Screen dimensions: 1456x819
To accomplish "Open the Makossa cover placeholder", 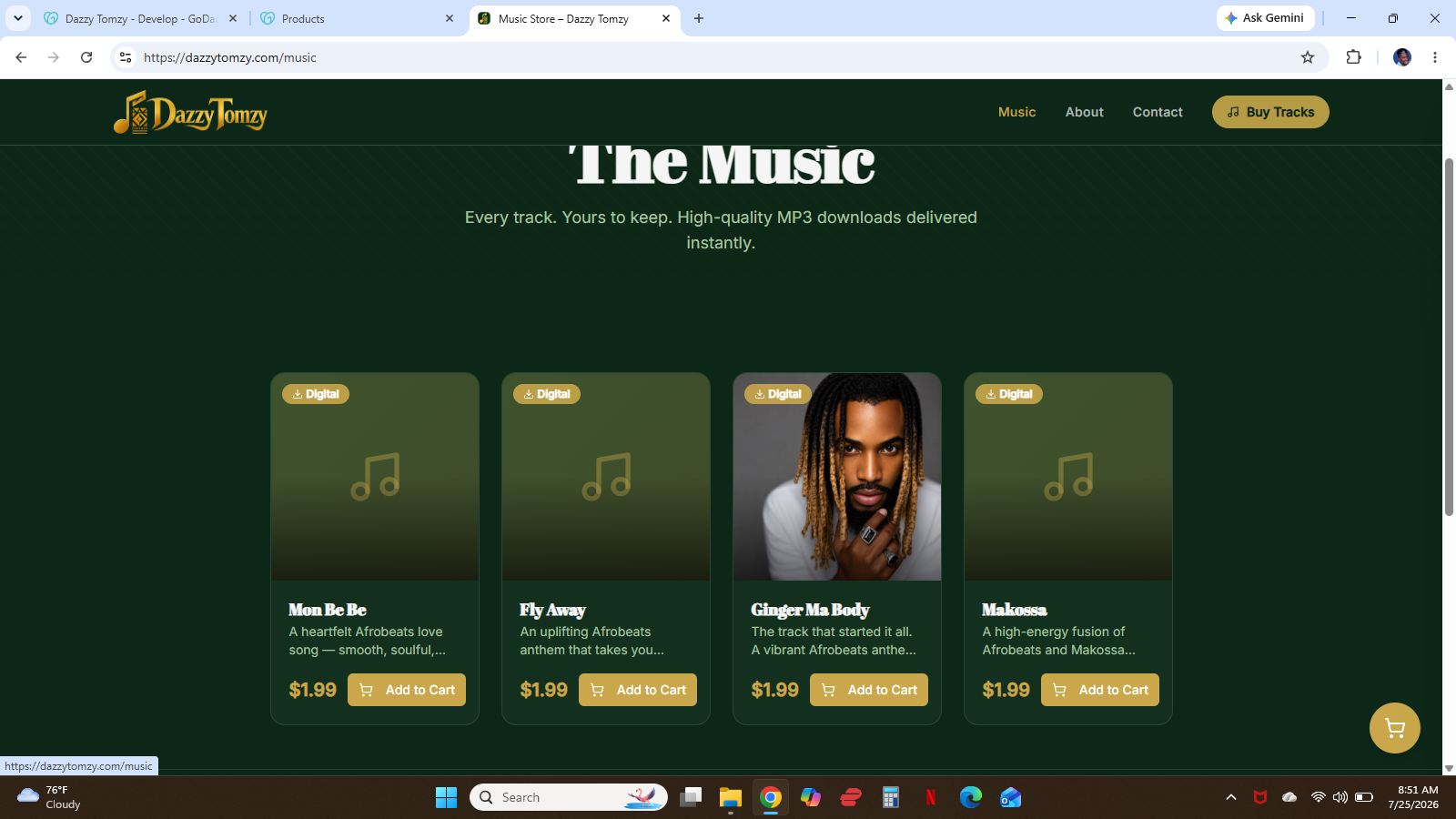I will (1068, 477).
